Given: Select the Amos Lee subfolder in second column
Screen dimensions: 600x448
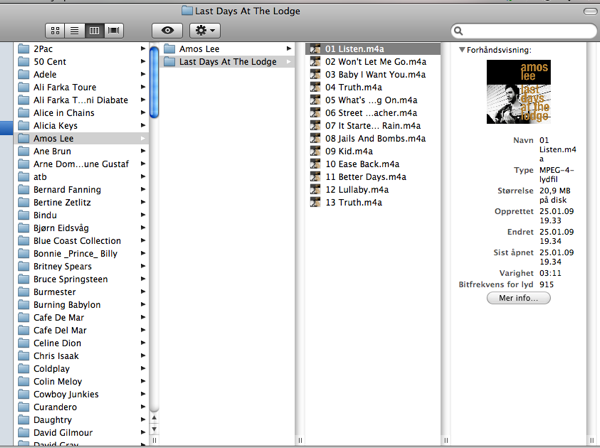Looking at the screenshot, I should 200,49.
